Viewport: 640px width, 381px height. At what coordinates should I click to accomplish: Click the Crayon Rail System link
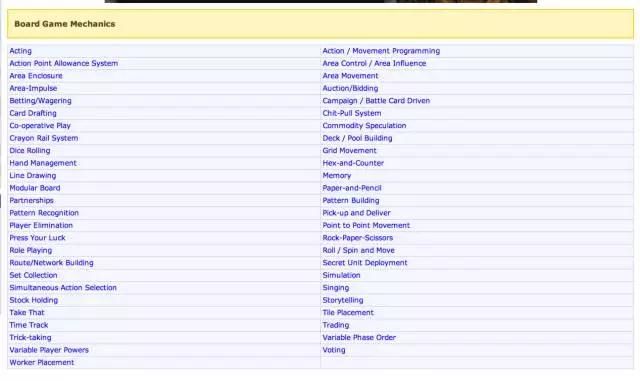44,138
